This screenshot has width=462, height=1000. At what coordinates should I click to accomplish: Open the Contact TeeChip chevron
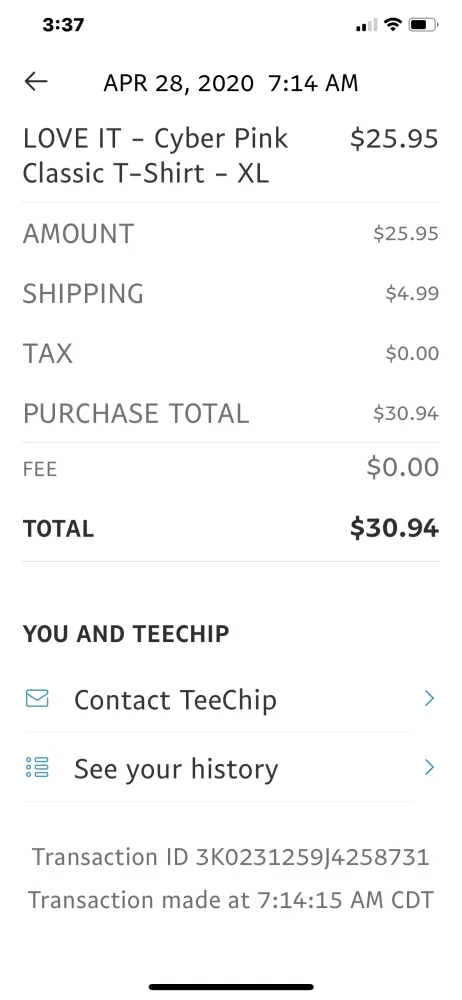(429, 698)
